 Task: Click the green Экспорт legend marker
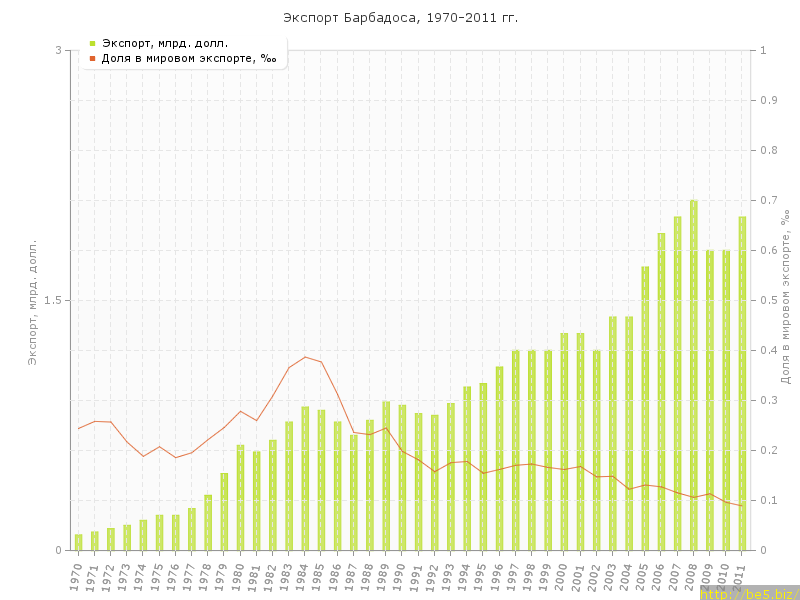coord(92,43)
